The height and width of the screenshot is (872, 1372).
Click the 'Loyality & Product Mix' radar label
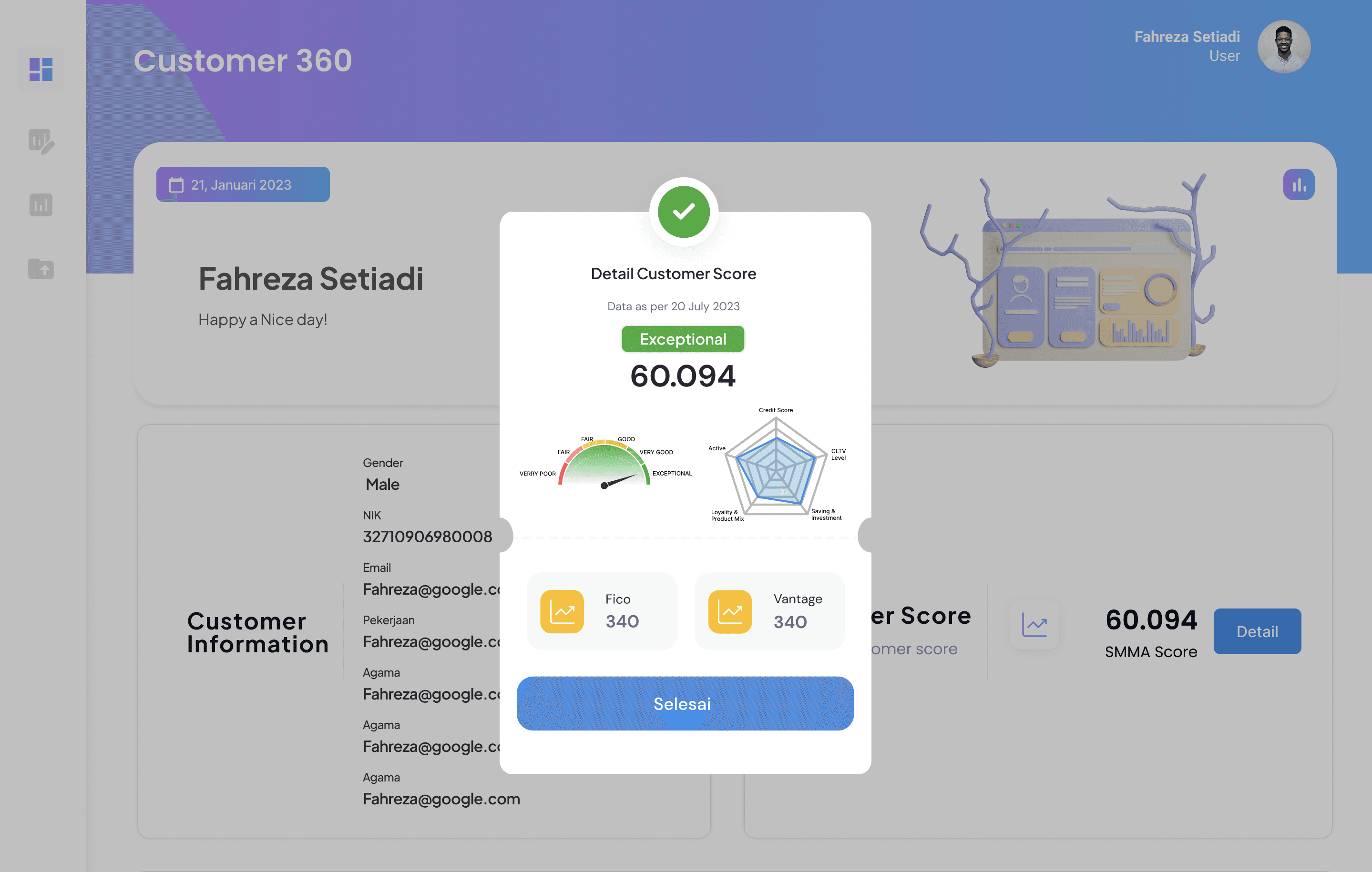[x=727, y=516]
